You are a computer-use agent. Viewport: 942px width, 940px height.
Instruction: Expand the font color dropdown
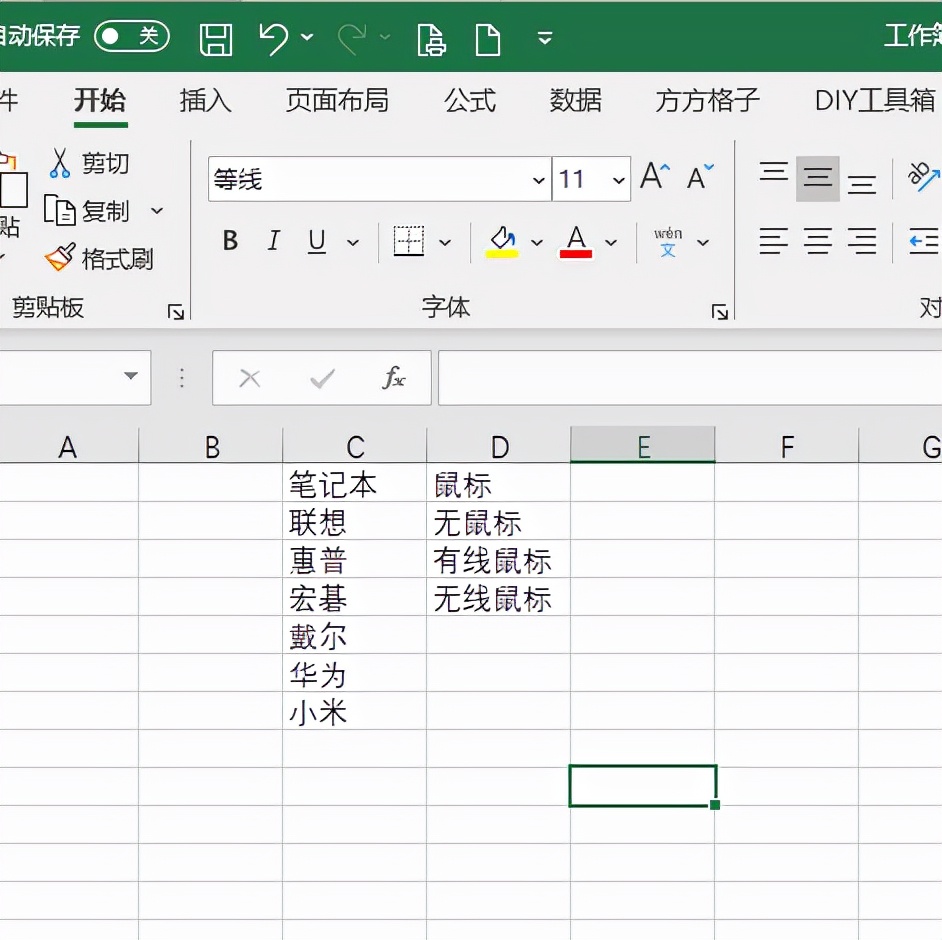[610, 243]
